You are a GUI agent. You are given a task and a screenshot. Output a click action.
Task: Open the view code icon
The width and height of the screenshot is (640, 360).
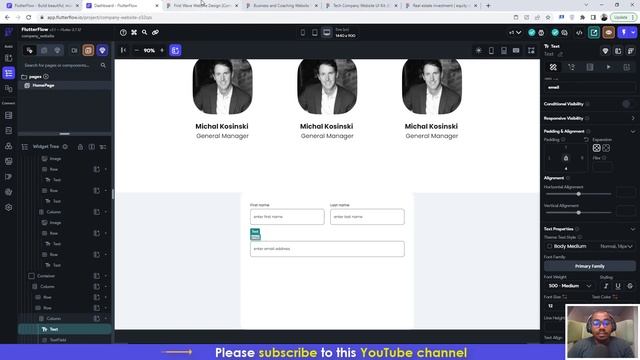579,32
